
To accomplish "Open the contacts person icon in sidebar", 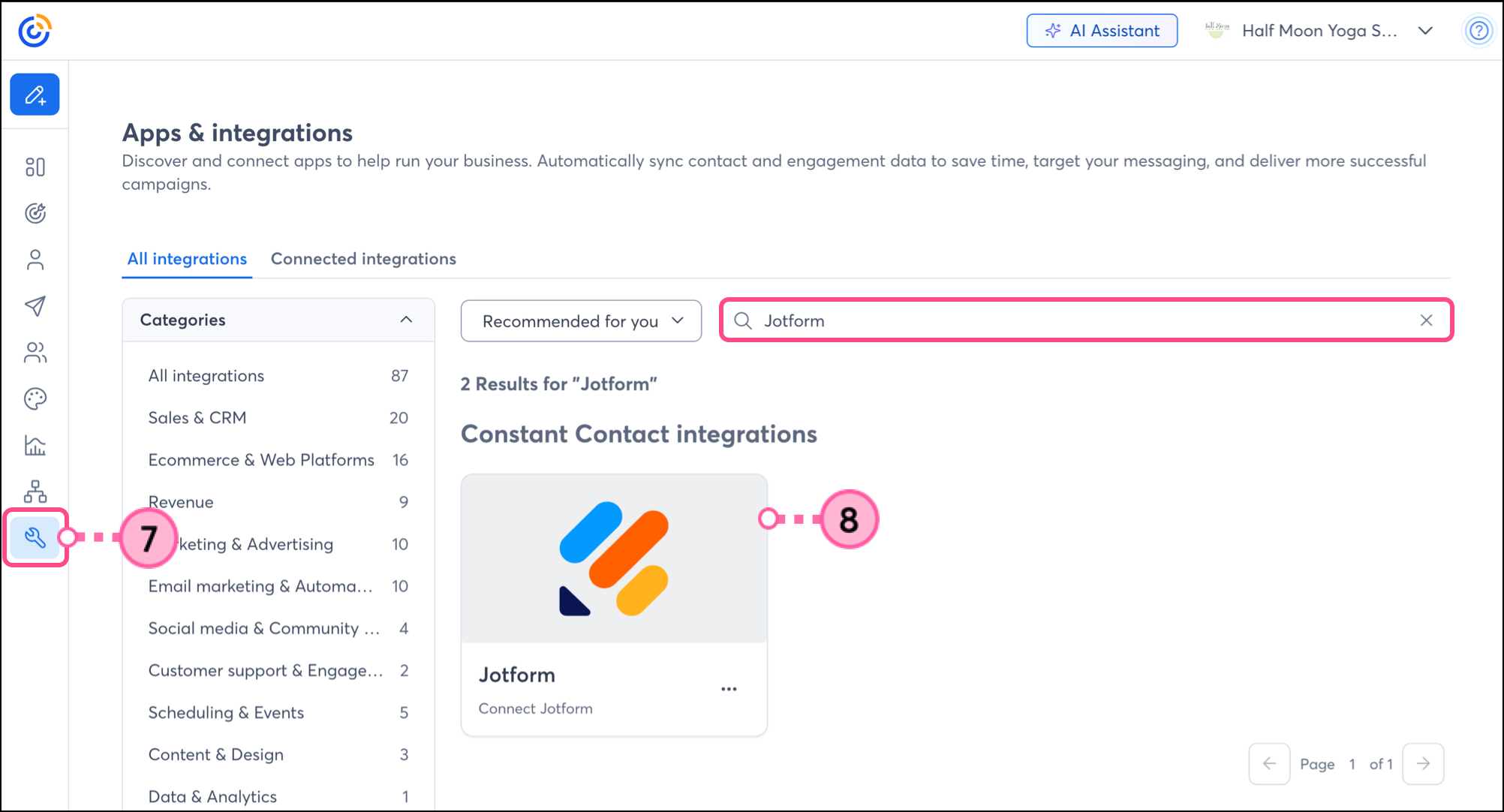I will click(x=35, y=260).
